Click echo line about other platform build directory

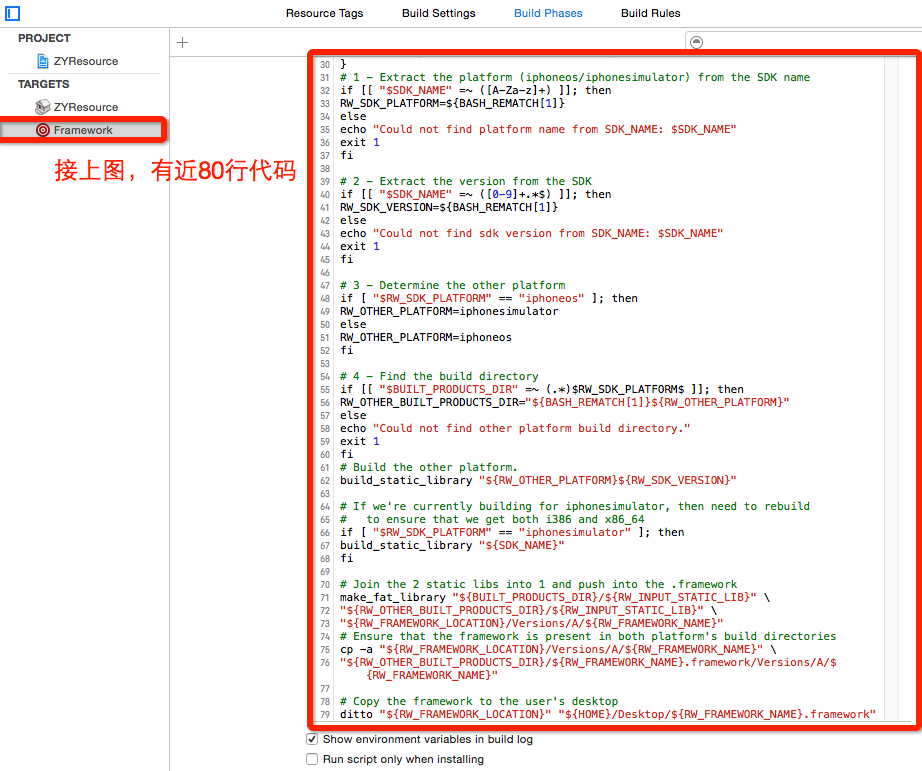(515, 428)
